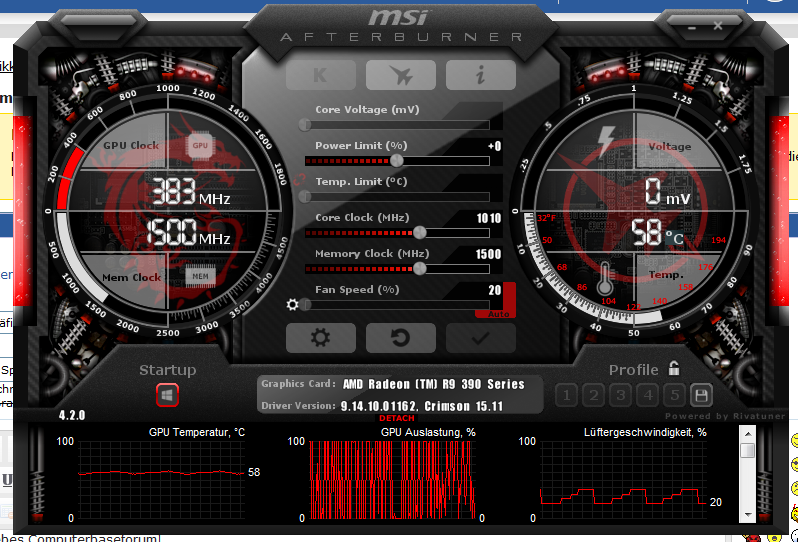
Task: Click the monitor graph scrollbar thumb
Action: 747,450
